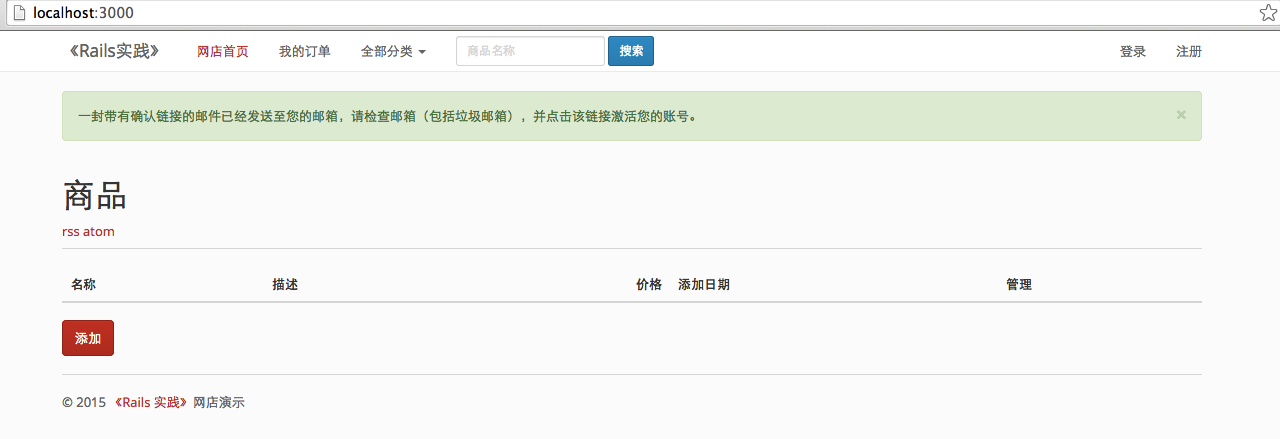Click the 名称 column header

(83, 285)
